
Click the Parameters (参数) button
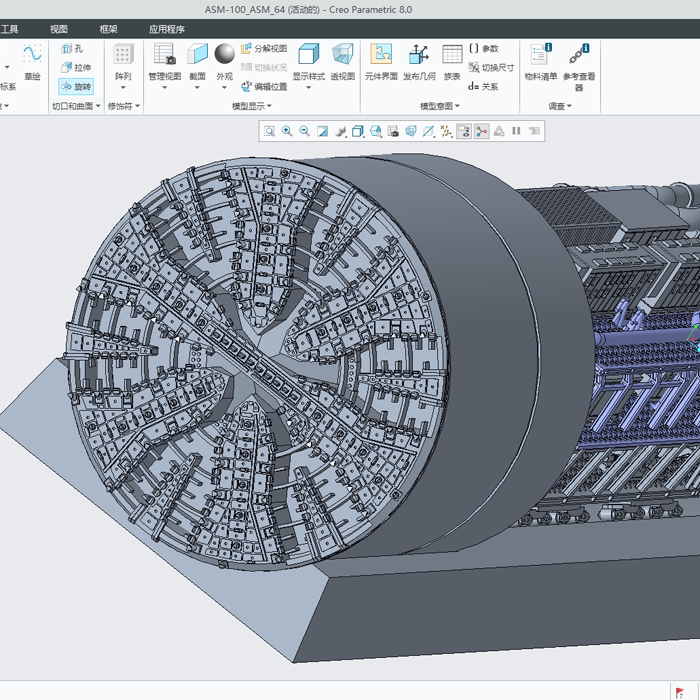pyautogui.click(x=484, y=48)
